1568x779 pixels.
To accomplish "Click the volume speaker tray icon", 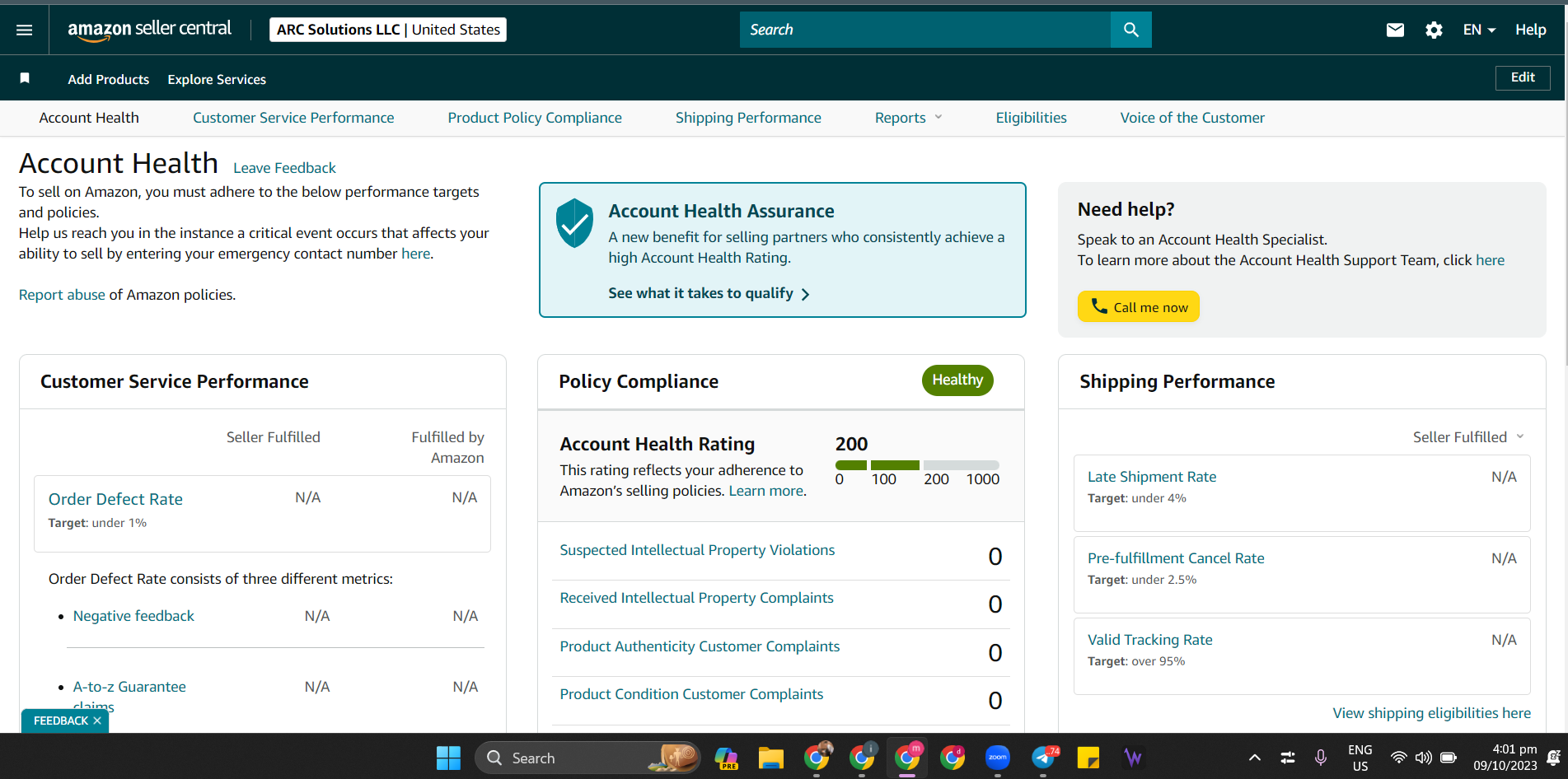I will 1423,758.
